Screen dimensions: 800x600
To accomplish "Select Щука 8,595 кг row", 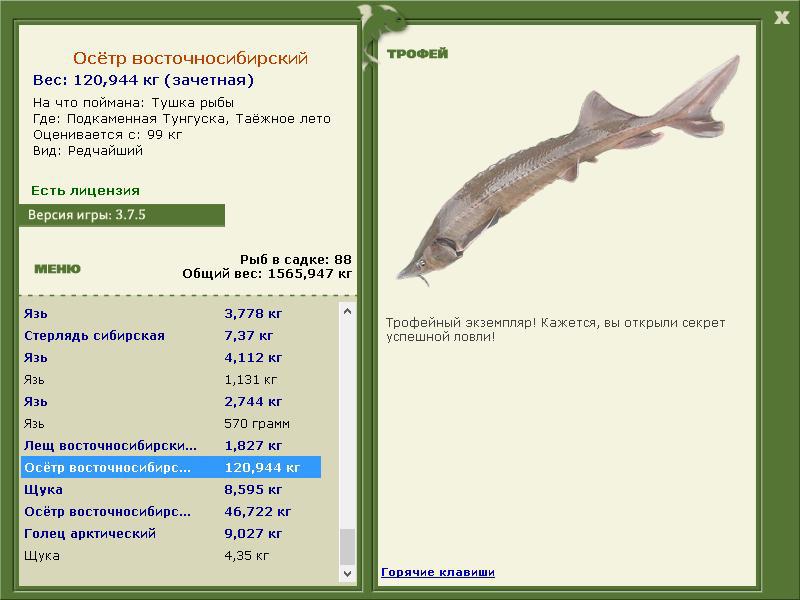I will point(171,489).
